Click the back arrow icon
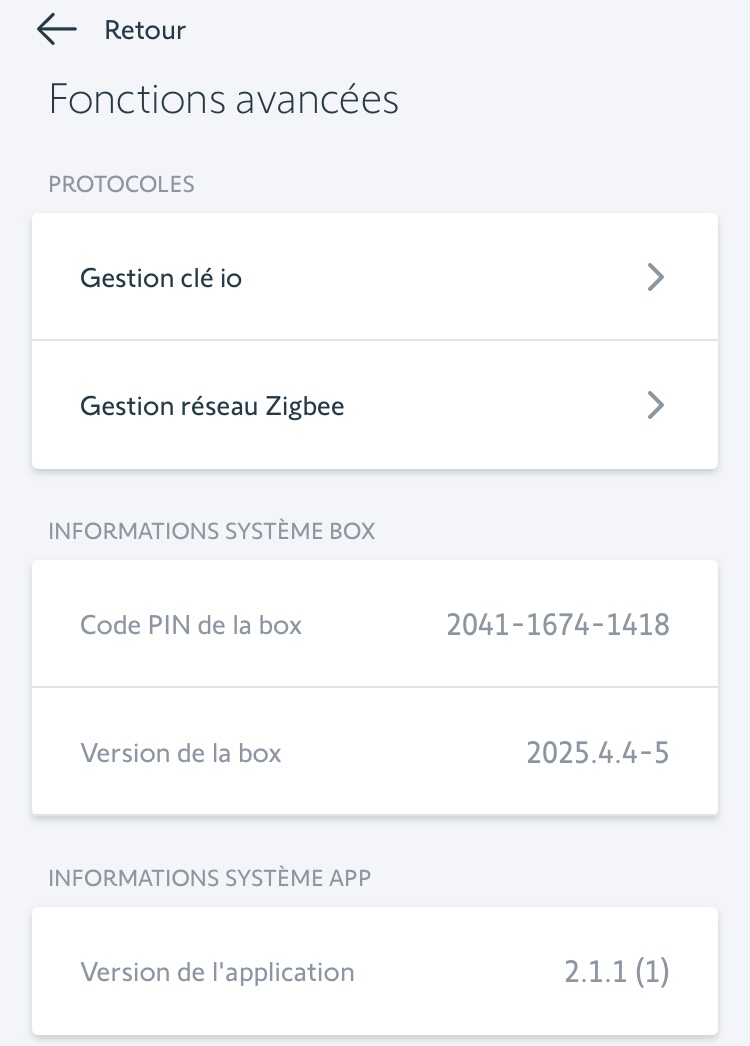The width and height of the screenshot is (750, 1046). (x=56, y=30)
